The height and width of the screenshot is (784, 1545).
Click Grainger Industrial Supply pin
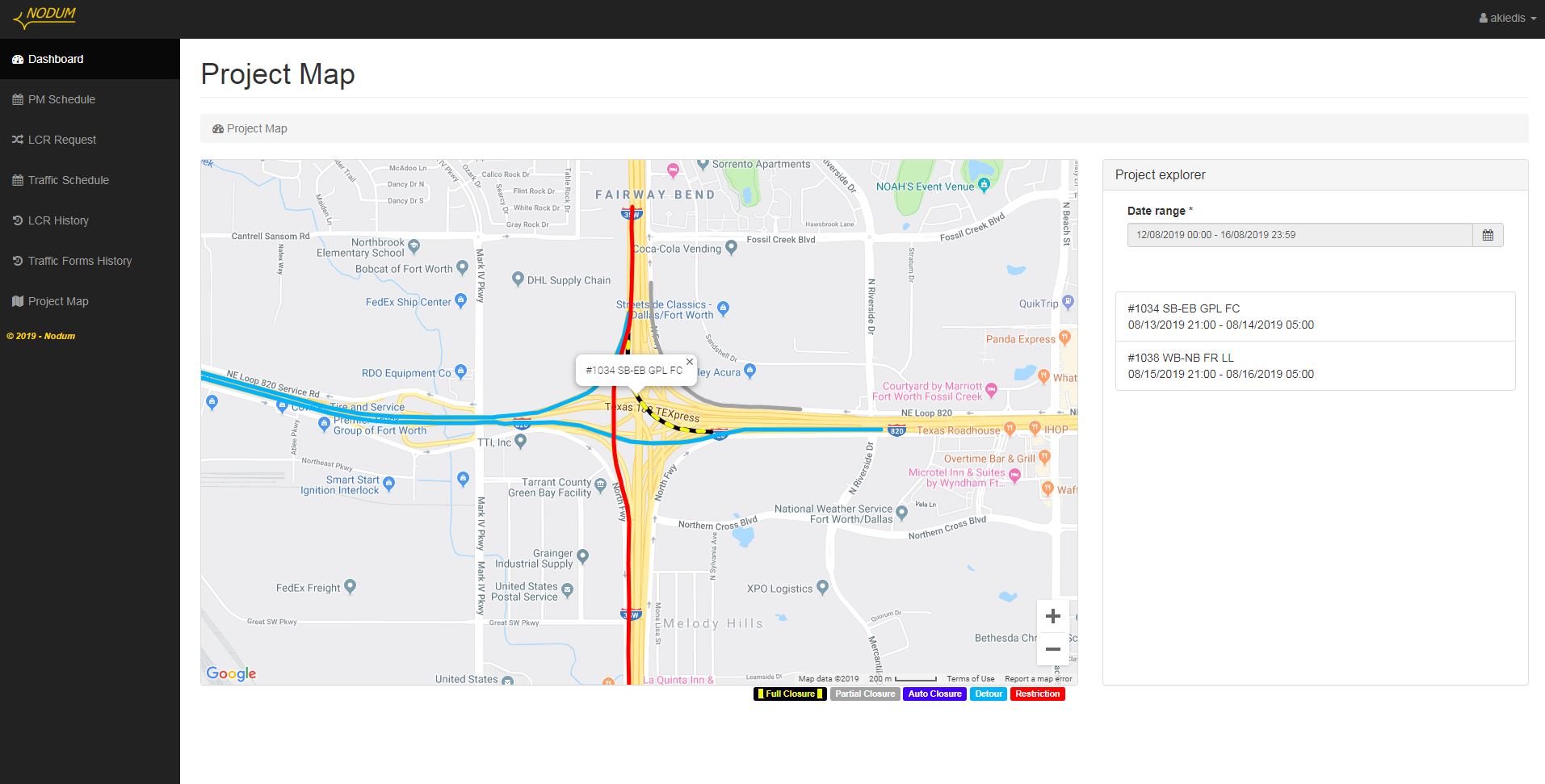click(x=583, y=556)
